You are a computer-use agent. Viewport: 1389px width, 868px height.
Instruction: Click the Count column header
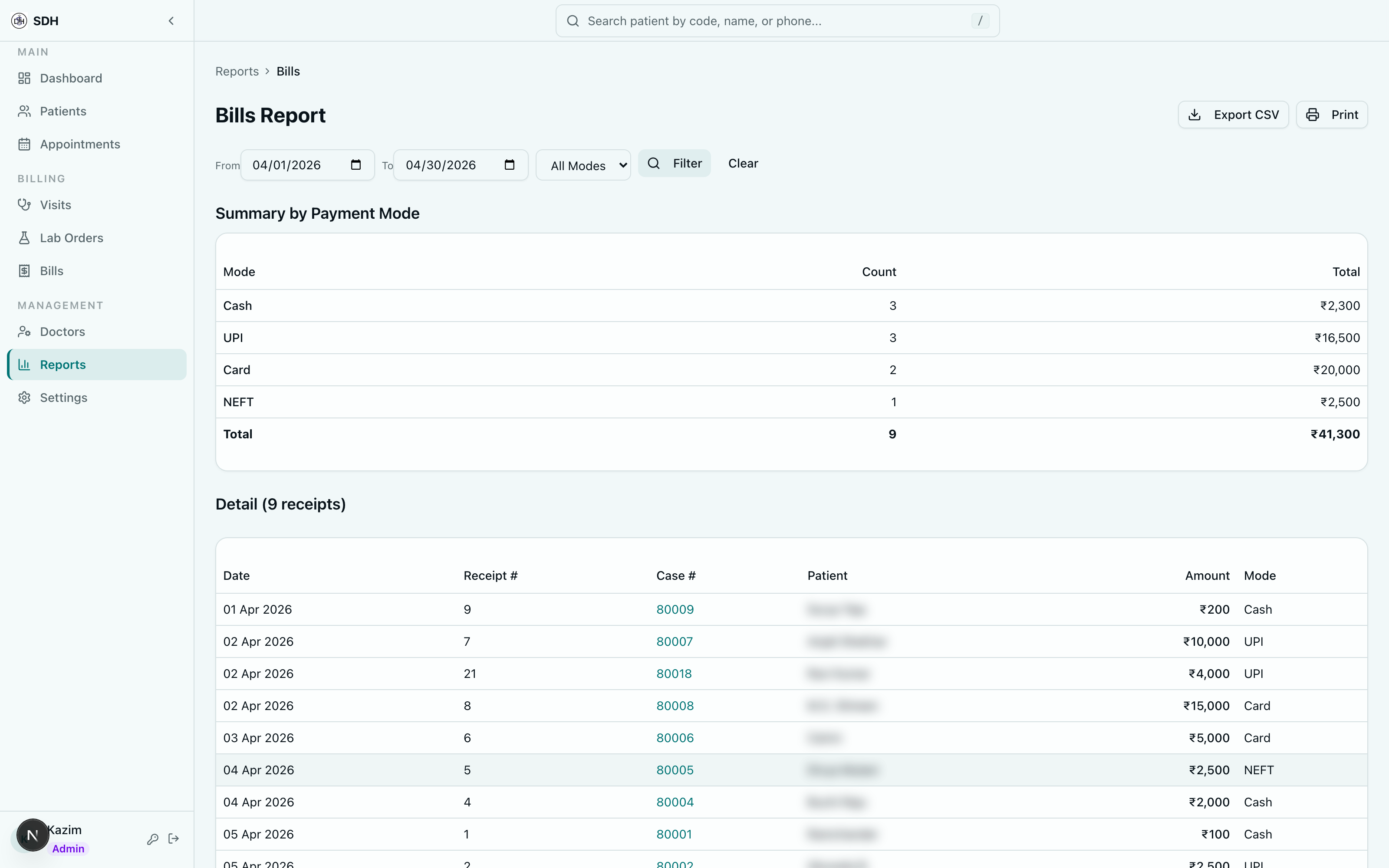[x=879, y=272]
